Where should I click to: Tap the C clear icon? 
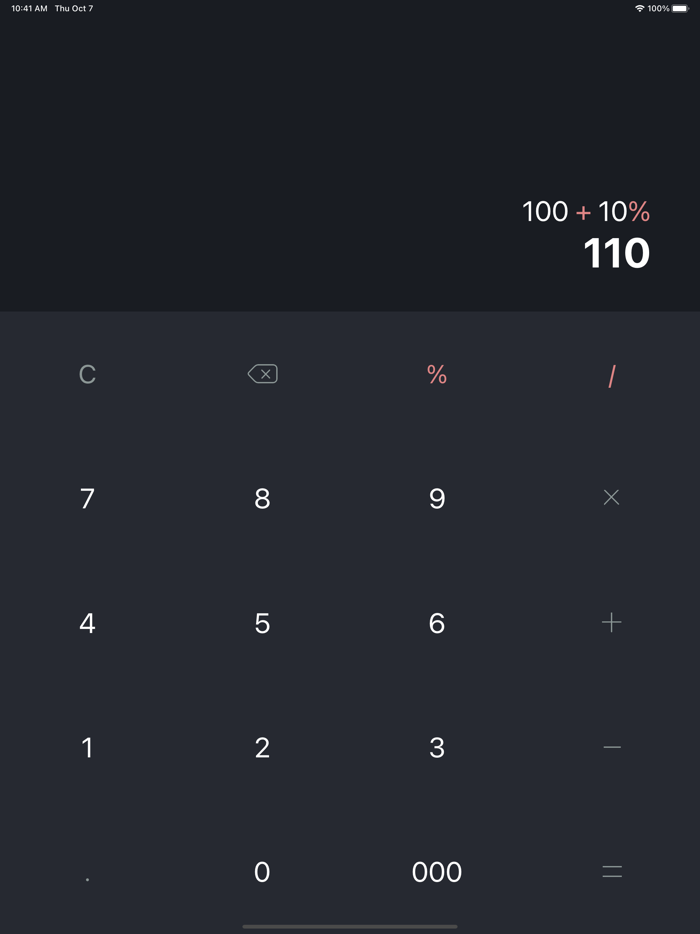(87, 373)
